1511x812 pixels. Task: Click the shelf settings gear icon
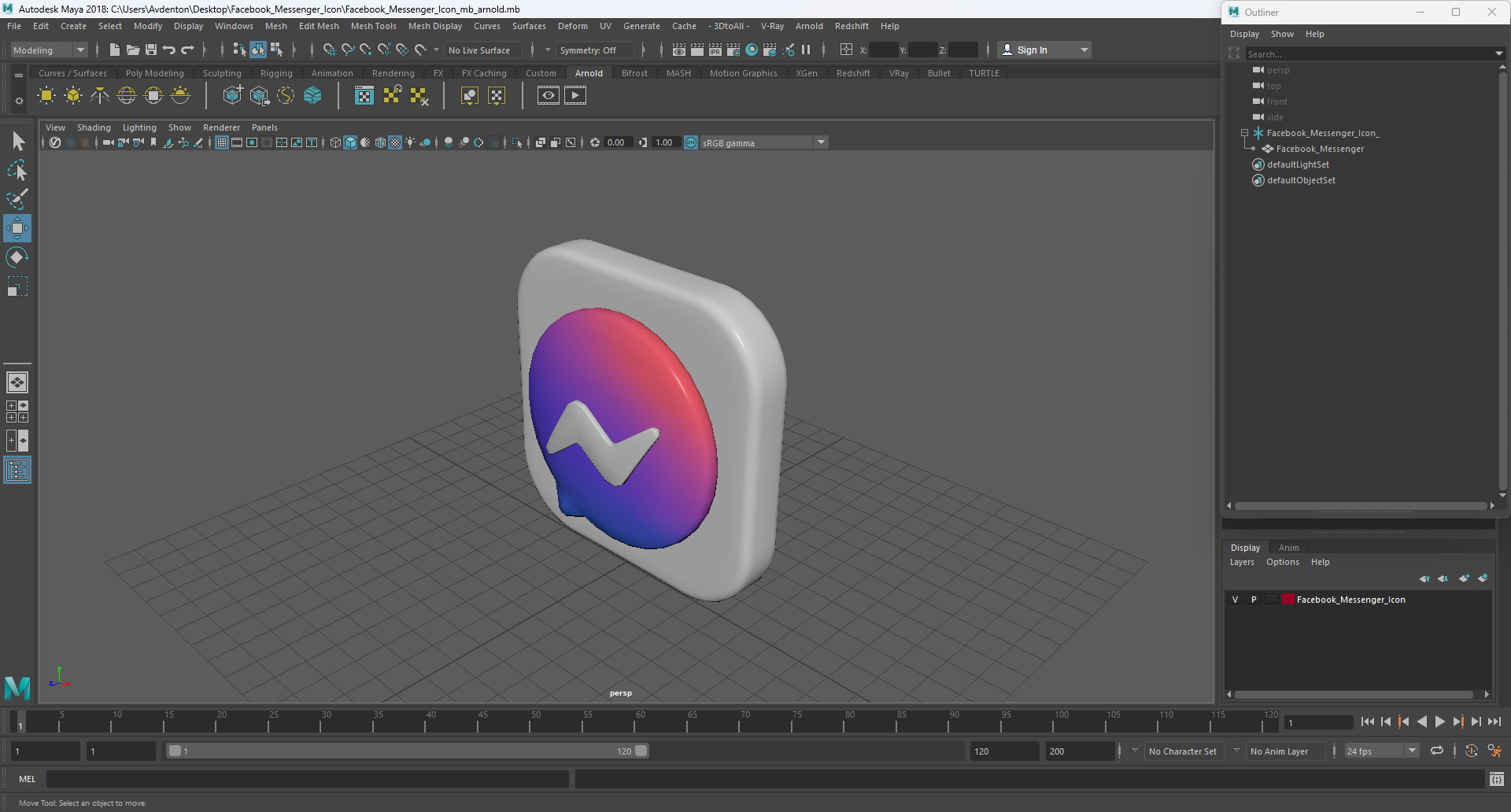[19, 101]
